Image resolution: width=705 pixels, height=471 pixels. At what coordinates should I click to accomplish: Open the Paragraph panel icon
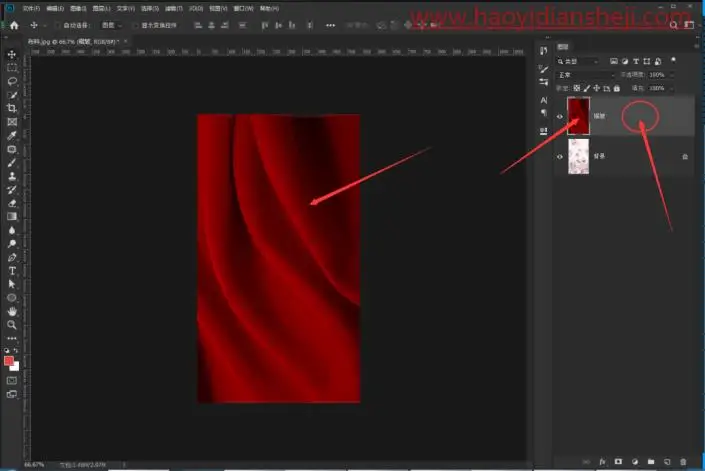tap(544, 112)
